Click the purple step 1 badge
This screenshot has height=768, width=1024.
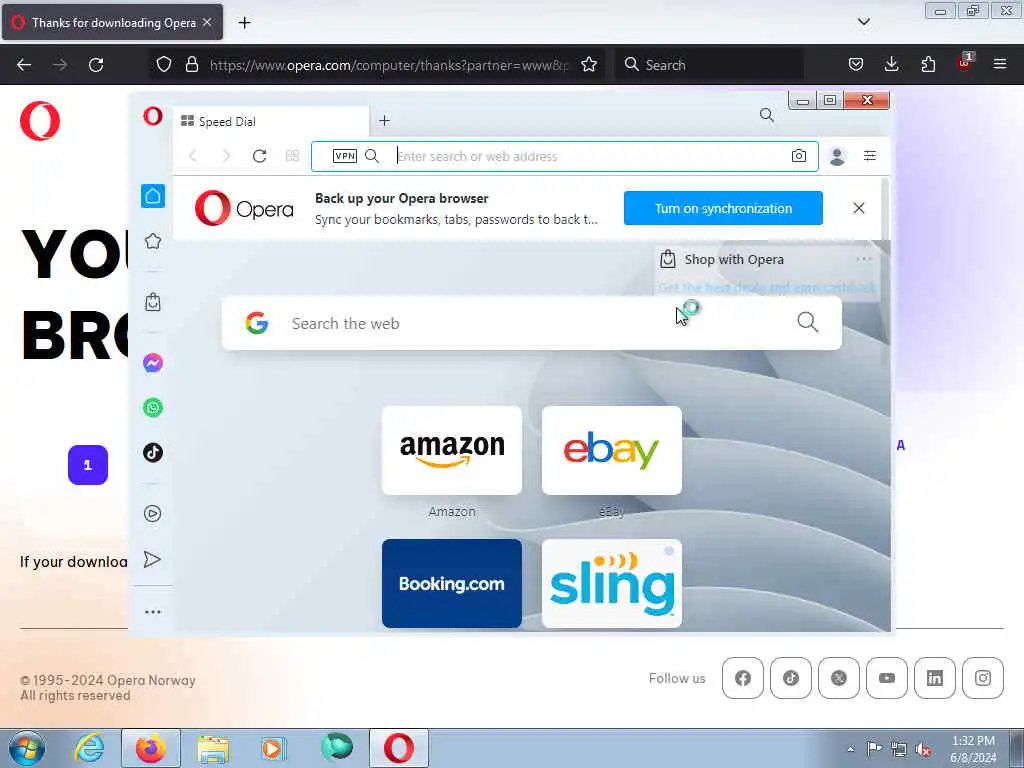pyautogui.click(x=88, y=465)
